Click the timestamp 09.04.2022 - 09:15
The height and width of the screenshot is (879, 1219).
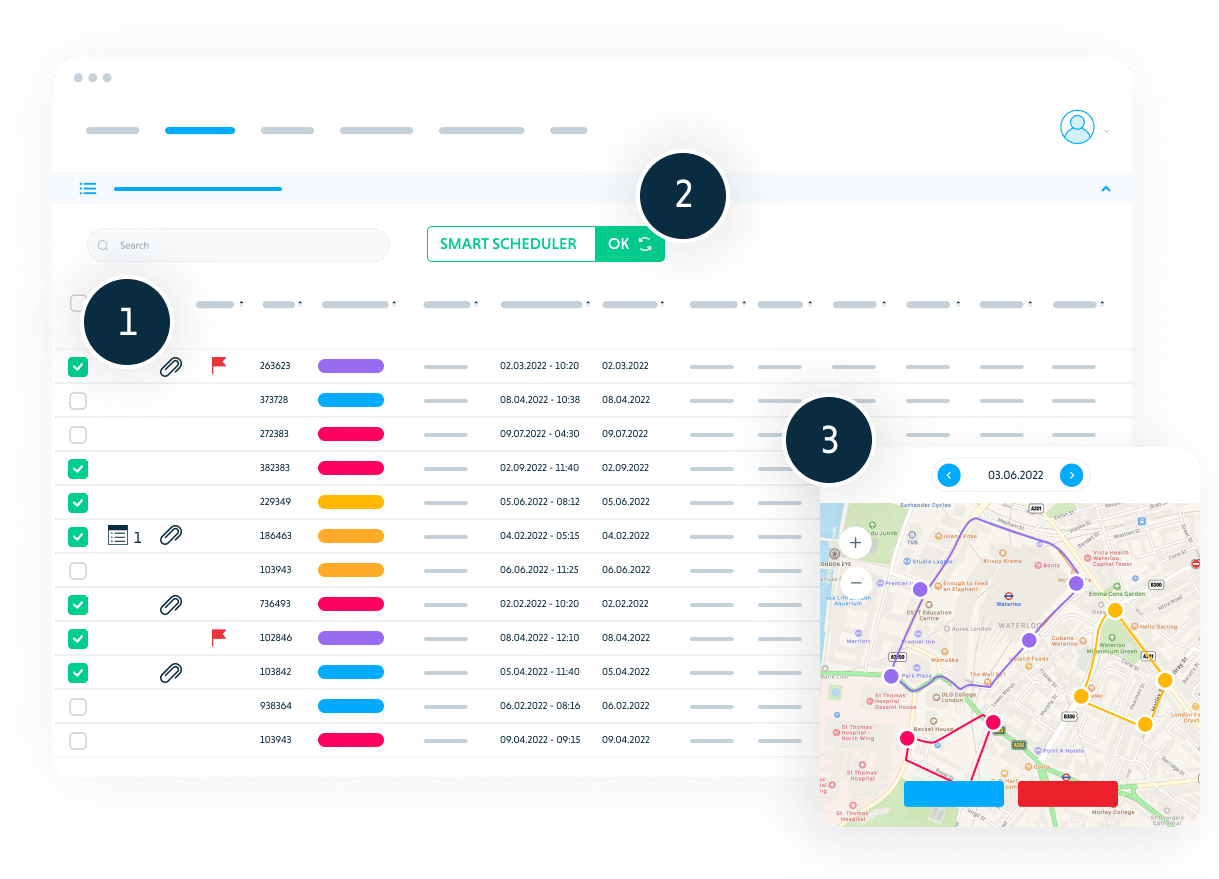coord(540,740)
